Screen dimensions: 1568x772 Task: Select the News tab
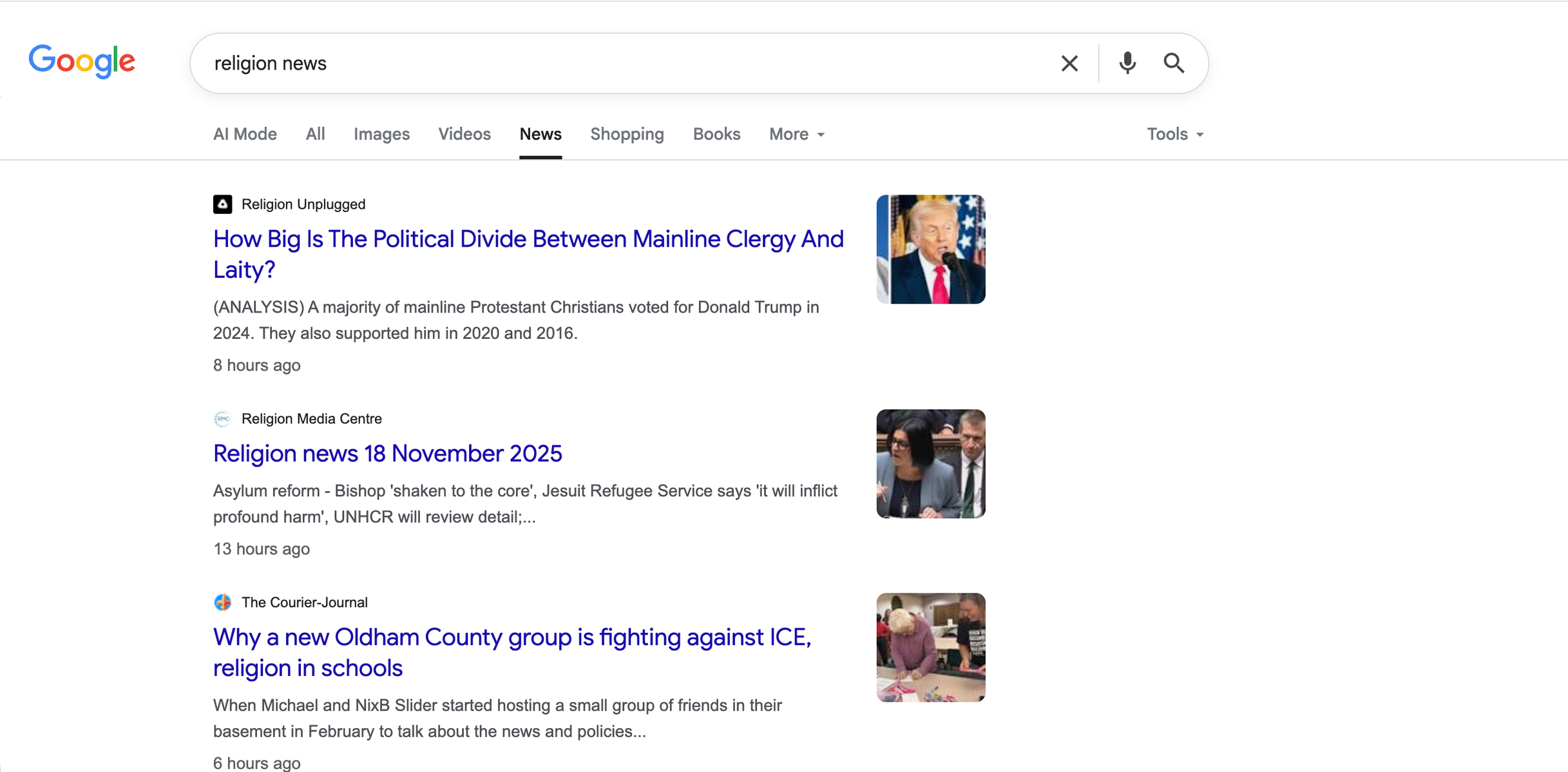[540, 134]
